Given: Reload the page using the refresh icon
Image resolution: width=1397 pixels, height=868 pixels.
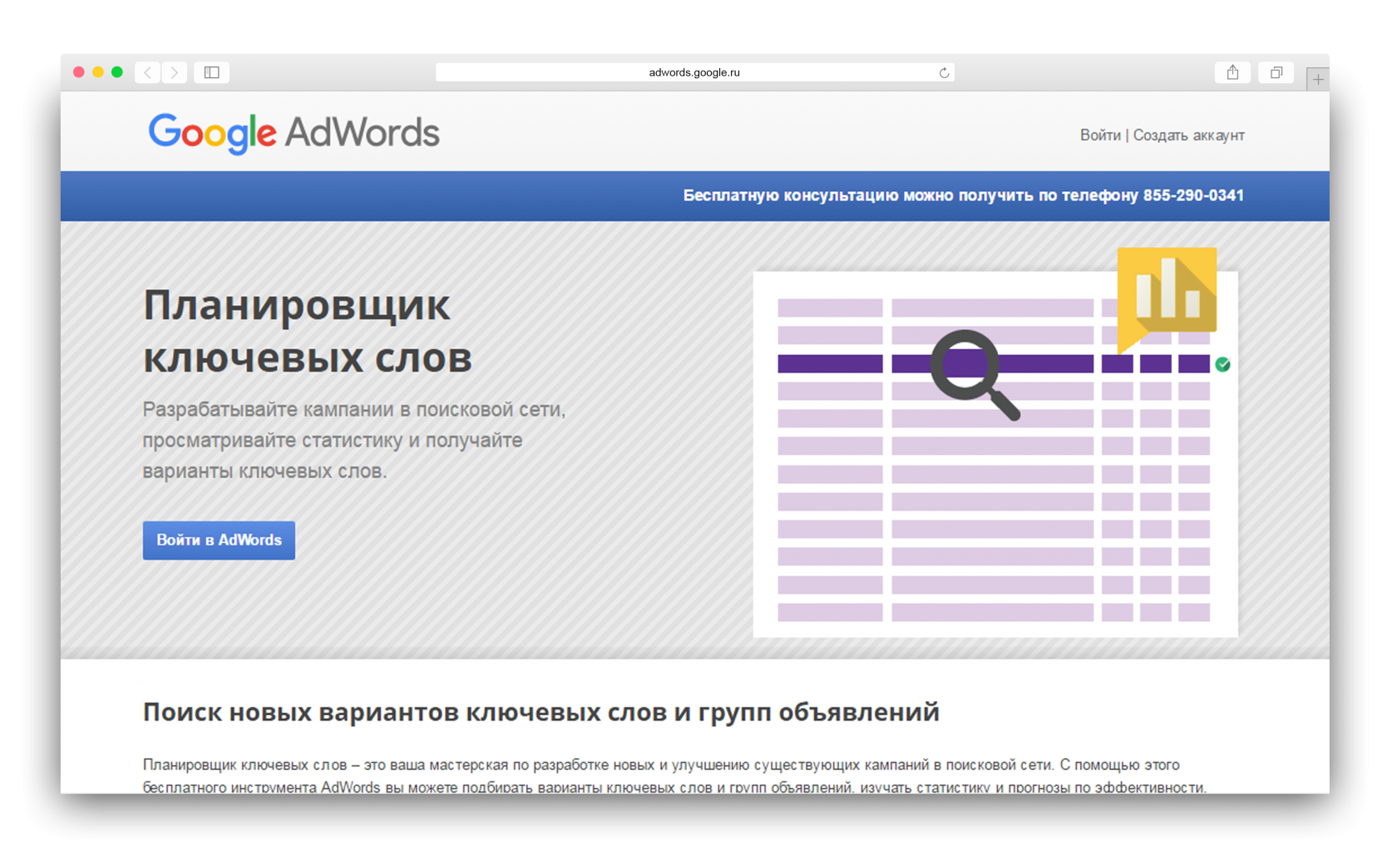Looking at the screenshot, I should pyautogui.click(x=944, y=73).
